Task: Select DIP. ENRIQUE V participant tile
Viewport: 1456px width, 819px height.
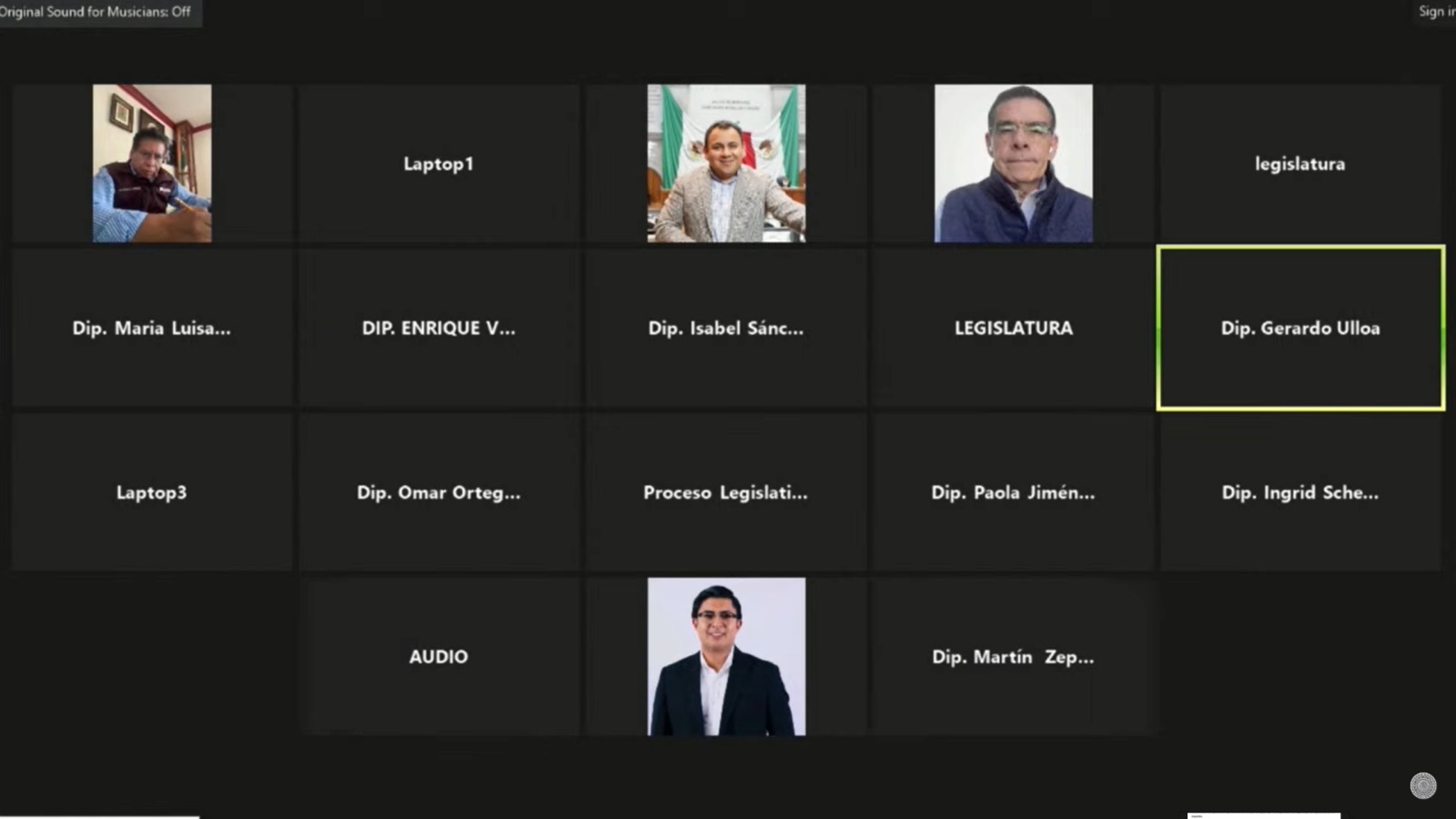Action: click(439, 328)
